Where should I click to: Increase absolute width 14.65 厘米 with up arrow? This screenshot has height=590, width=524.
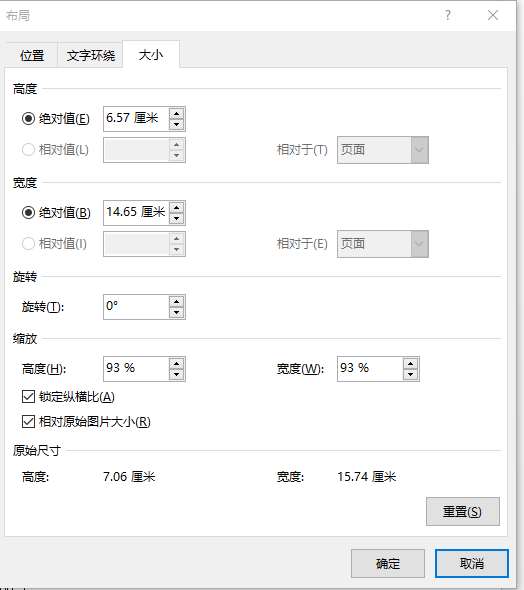click(176, 207)
